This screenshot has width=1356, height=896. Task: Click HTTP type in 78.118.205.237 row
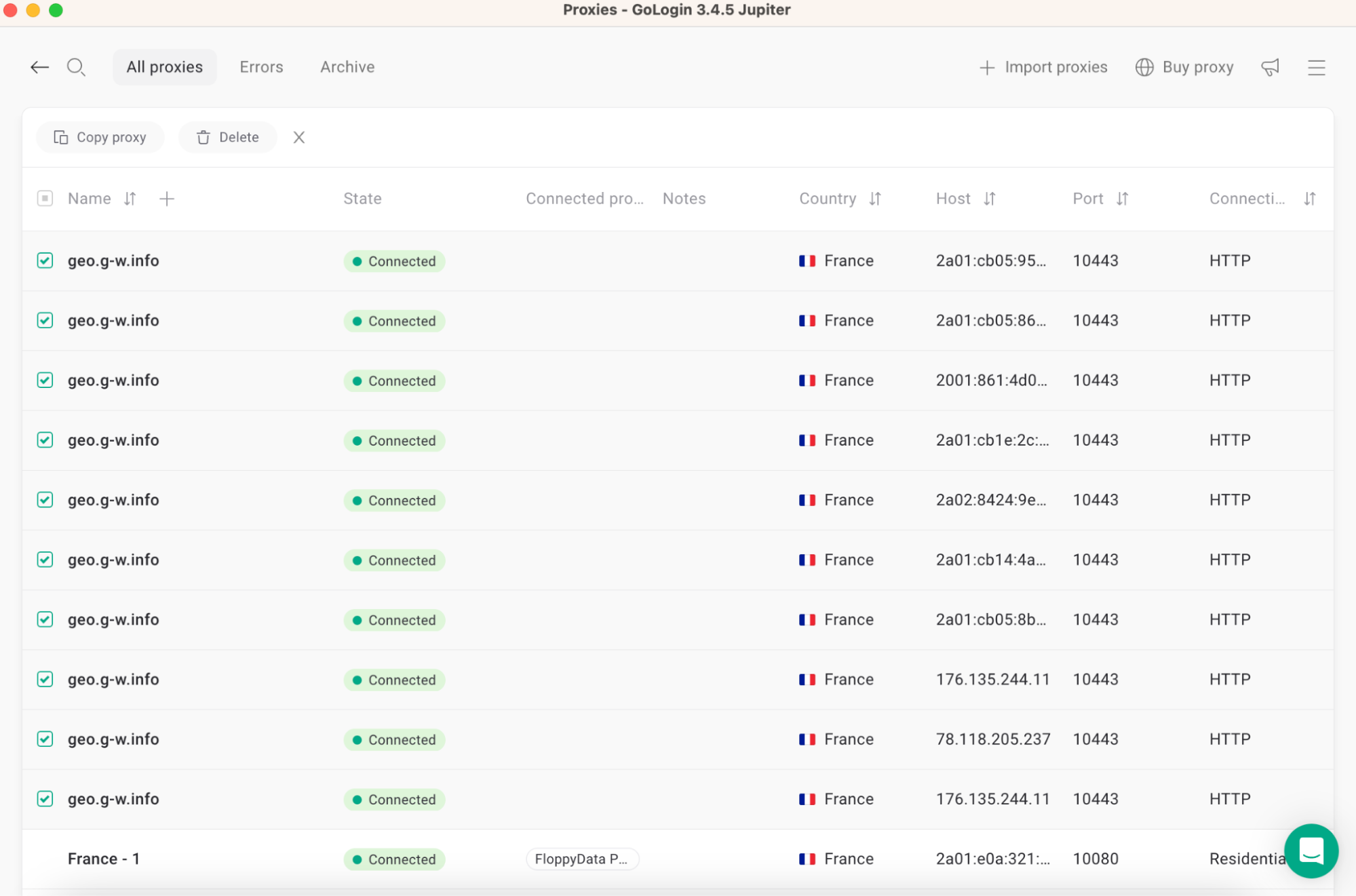tap(1230, 739)
